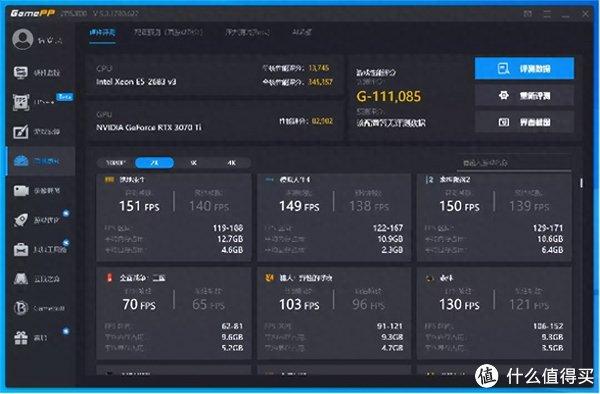Select the 2K resolution option
Screen dimensions: 600x394
point(154,163)
